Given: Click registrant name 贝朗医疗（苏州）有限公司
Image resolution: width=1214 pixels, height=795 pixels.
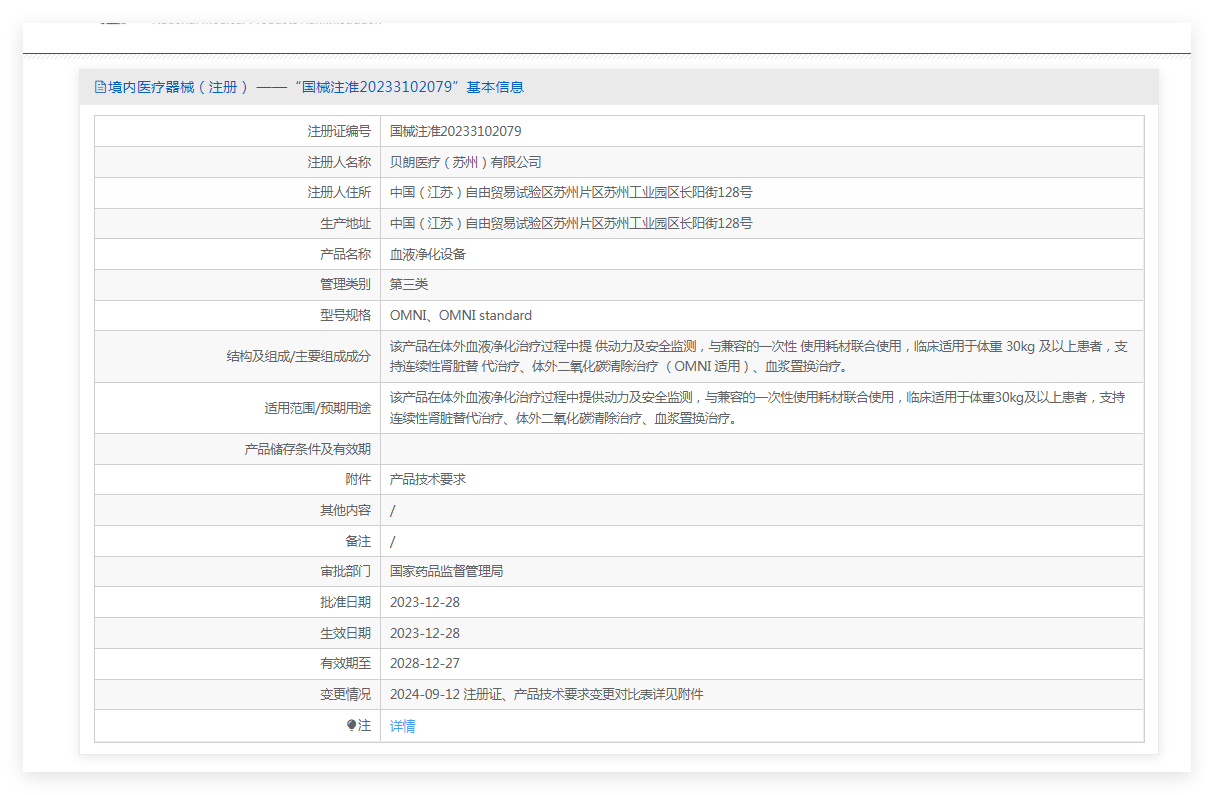Looking at the screenshot, I should [x=465, y=162].
